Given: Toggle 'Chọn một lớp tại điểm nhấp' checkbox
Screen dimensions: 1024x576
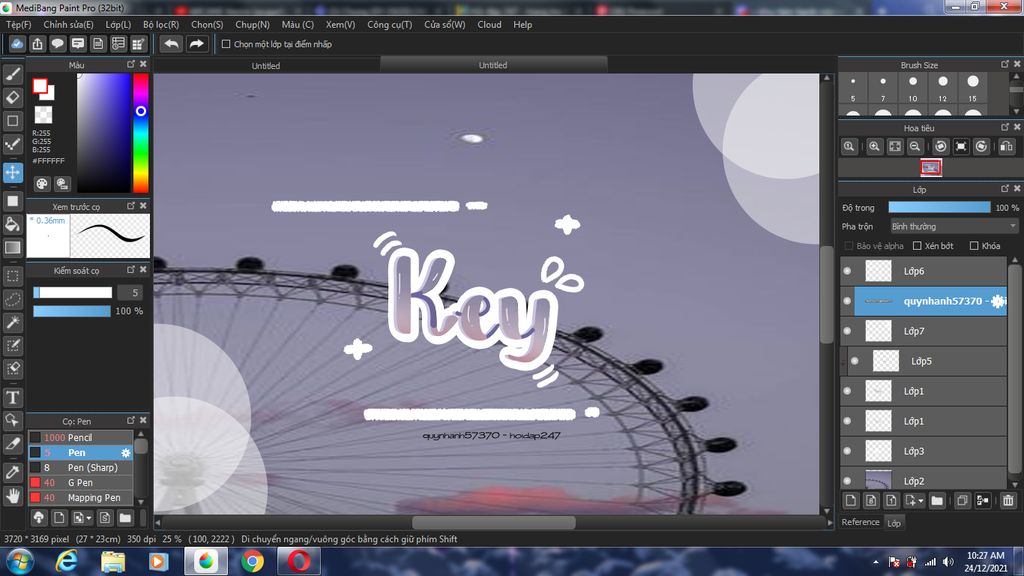Looking at the screenshot, I should coord(226,44).
